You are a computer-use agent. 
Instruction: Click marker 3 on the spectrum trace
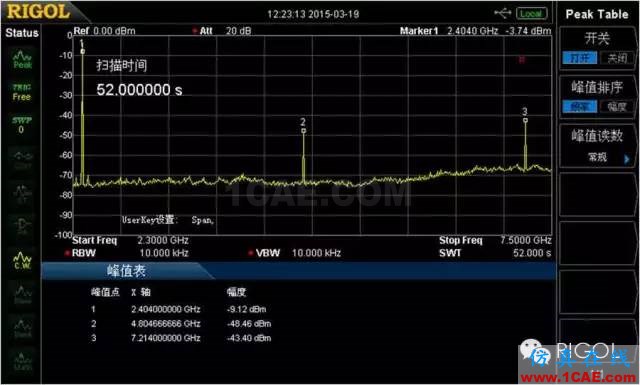pos(525,120)
